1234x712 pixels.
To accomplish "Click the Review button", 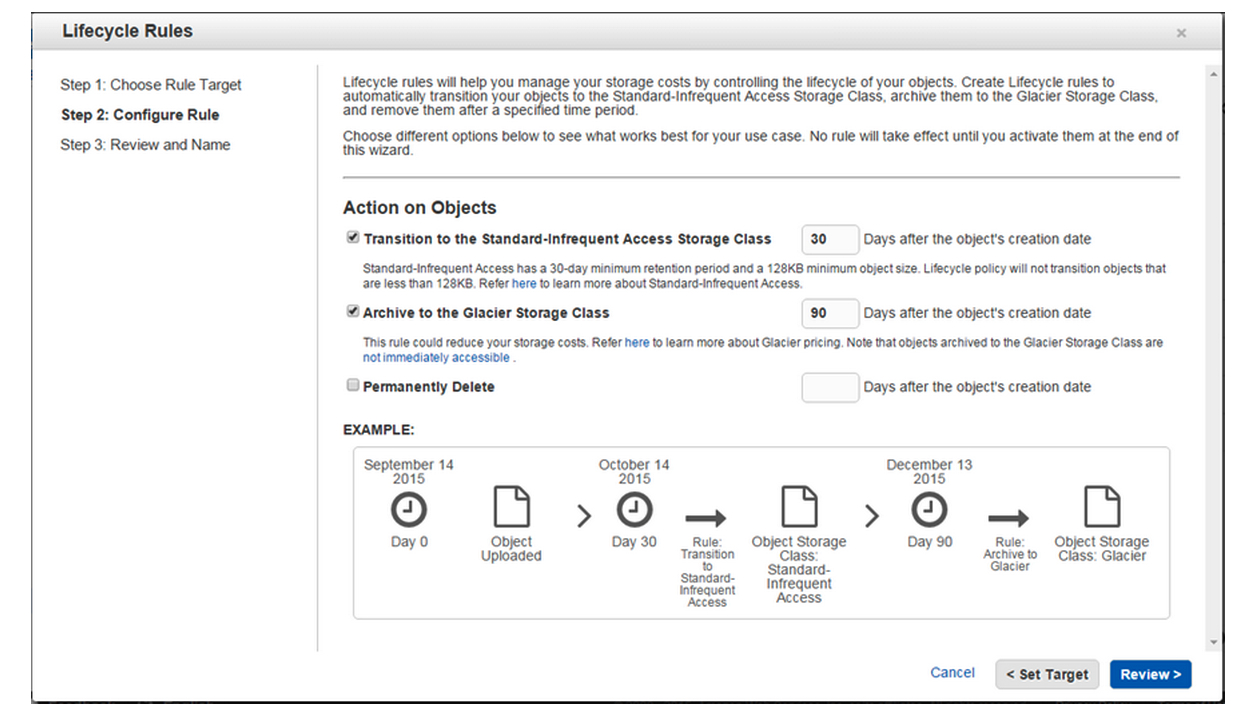I will point(1150,674).
